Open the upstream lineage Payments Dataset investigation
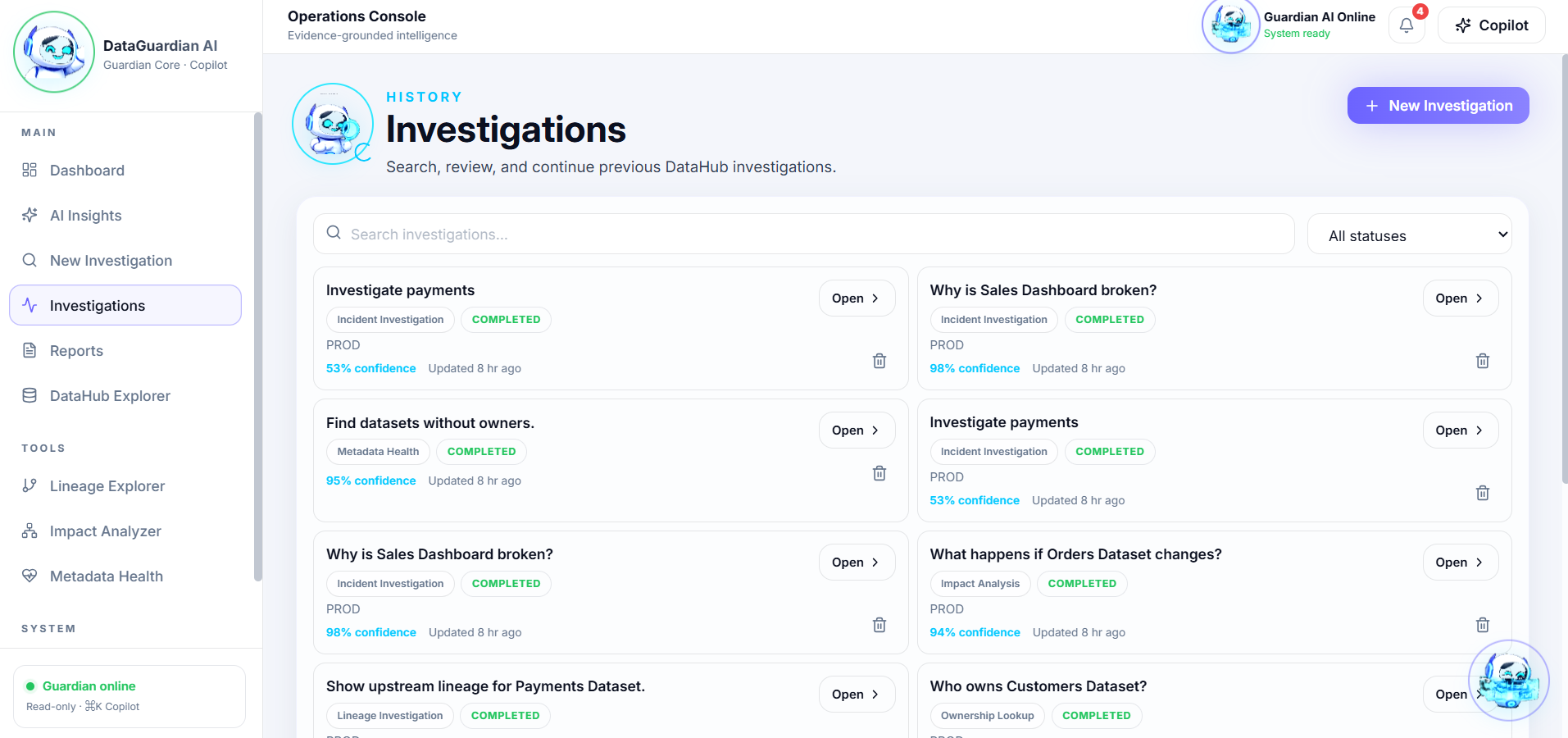Screen dimensions: 1568x738 tap(857, 695)
